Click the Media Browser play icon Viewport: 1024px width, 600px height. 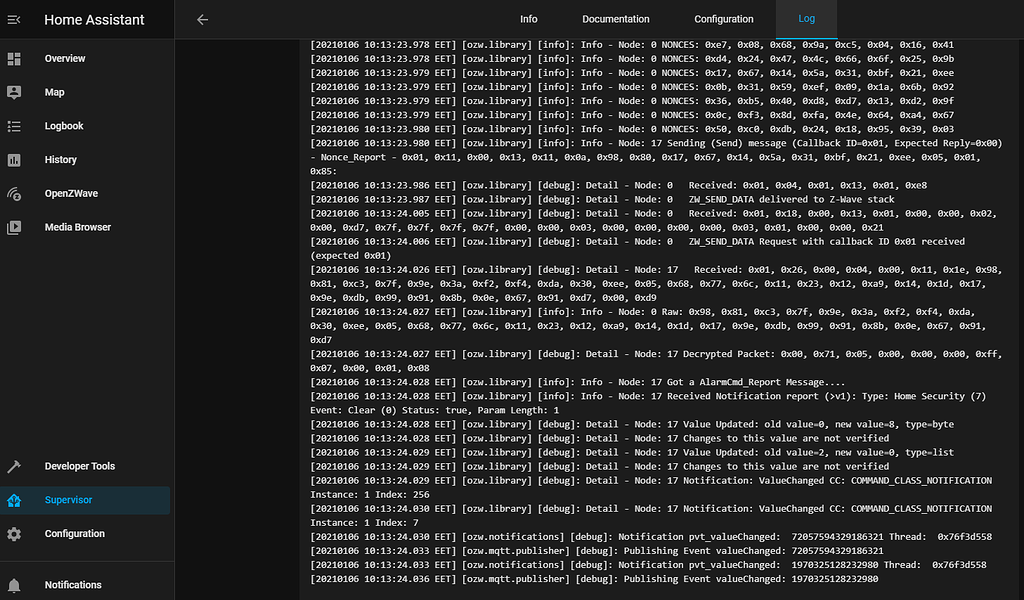[14, 228]
